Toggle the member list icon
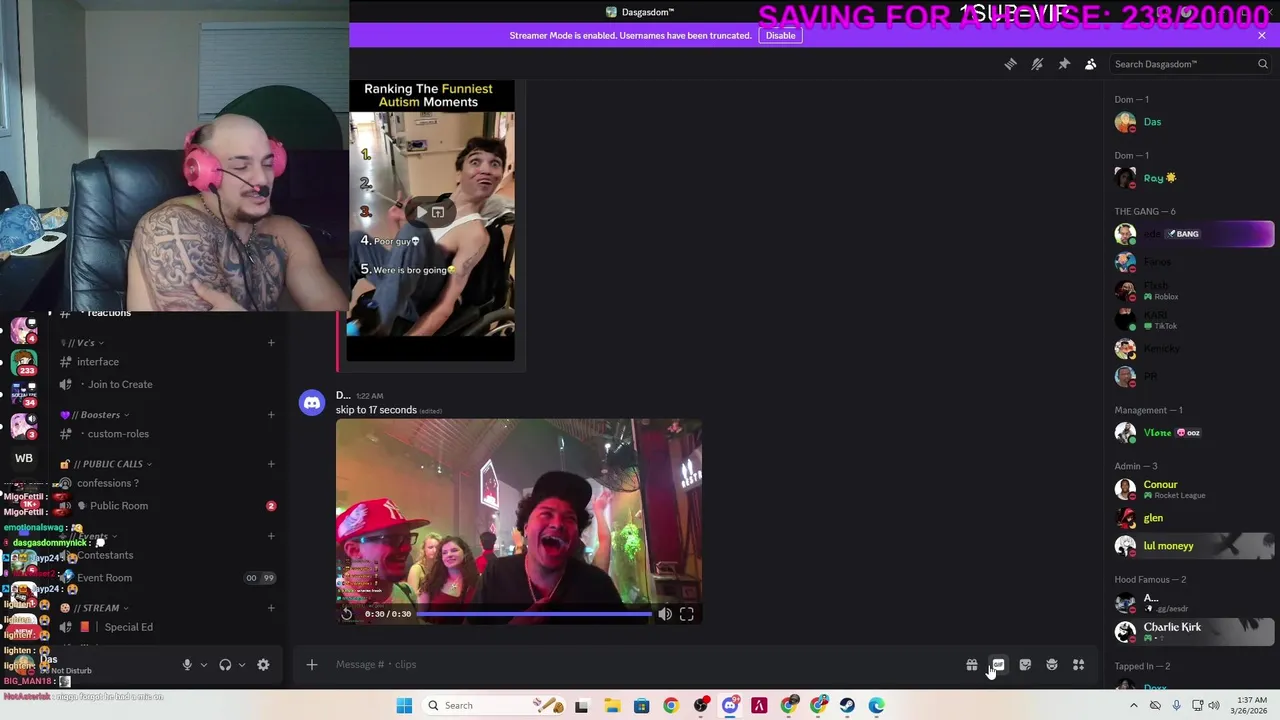This screenshot has height=720, width=1280. coord(1091,64)
